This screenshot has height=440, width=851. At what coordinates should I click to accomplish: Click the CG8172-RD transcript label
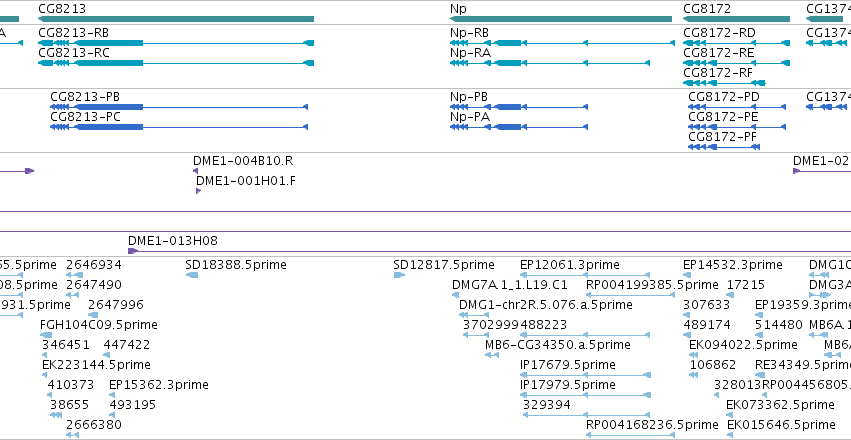click(719, 33)
